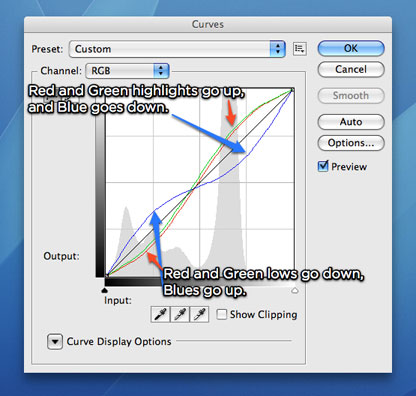Apply Auto curve correction
Image resolution: width=416 pixels, height=396 pixels.
351,122
